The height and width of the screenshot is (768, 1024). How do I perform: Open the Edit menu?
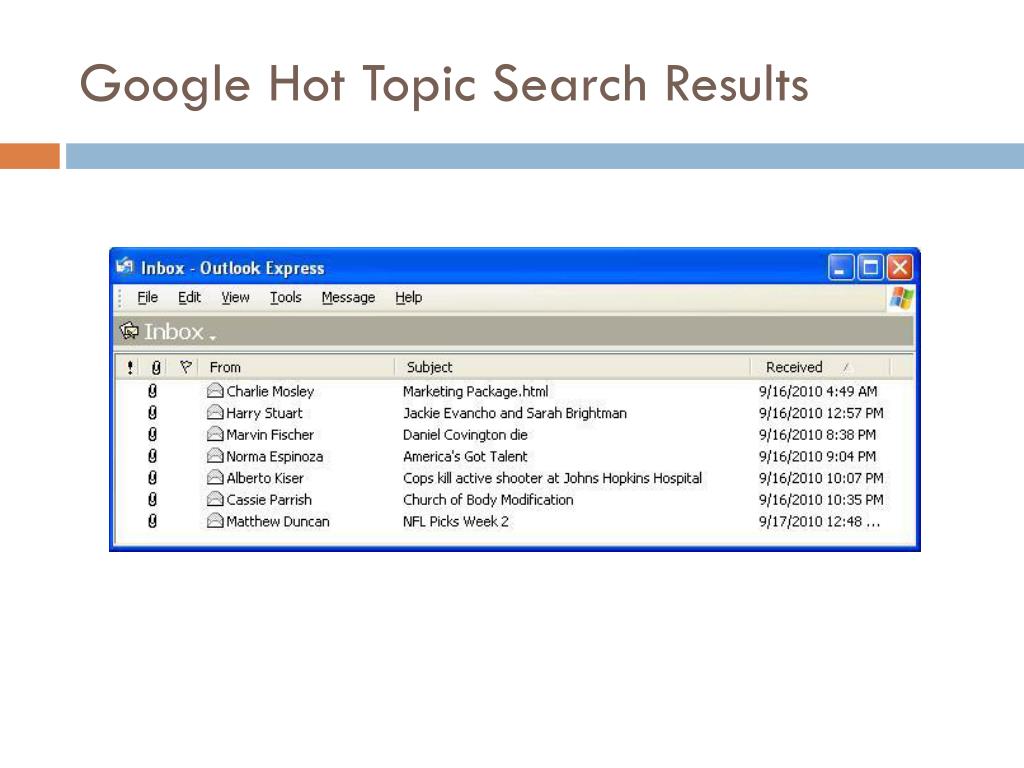coord(189,298)
